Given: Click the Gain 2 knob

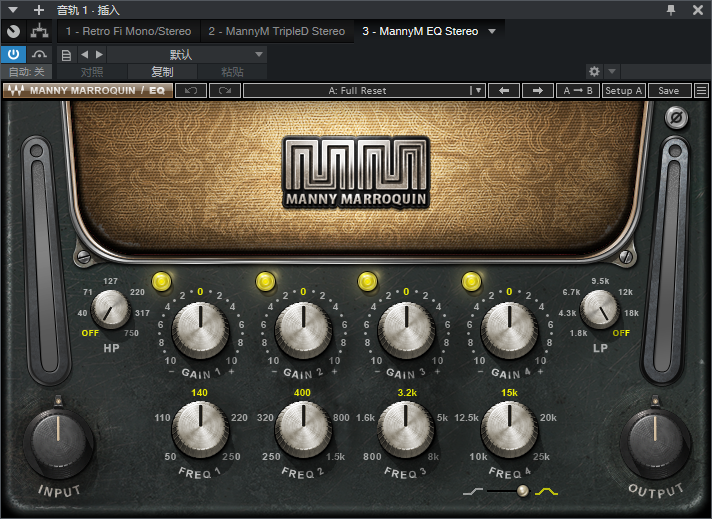Looking at the screenshot, I should [x=303, y=330].
